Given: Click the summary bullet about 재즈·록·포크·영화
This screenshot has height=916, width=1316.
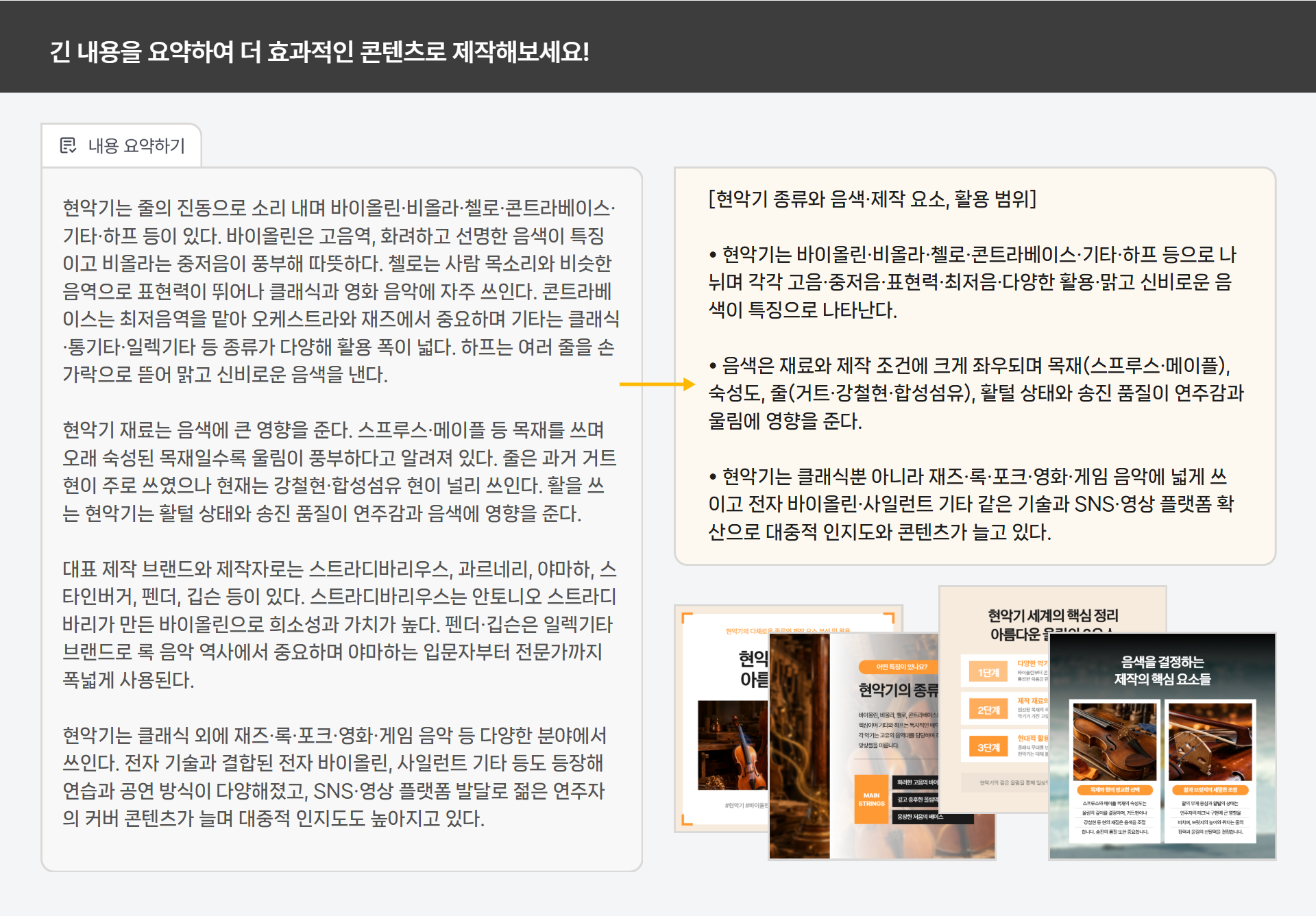Looking at the screenshot, I should pyautogui.click(x=971, y=504).
